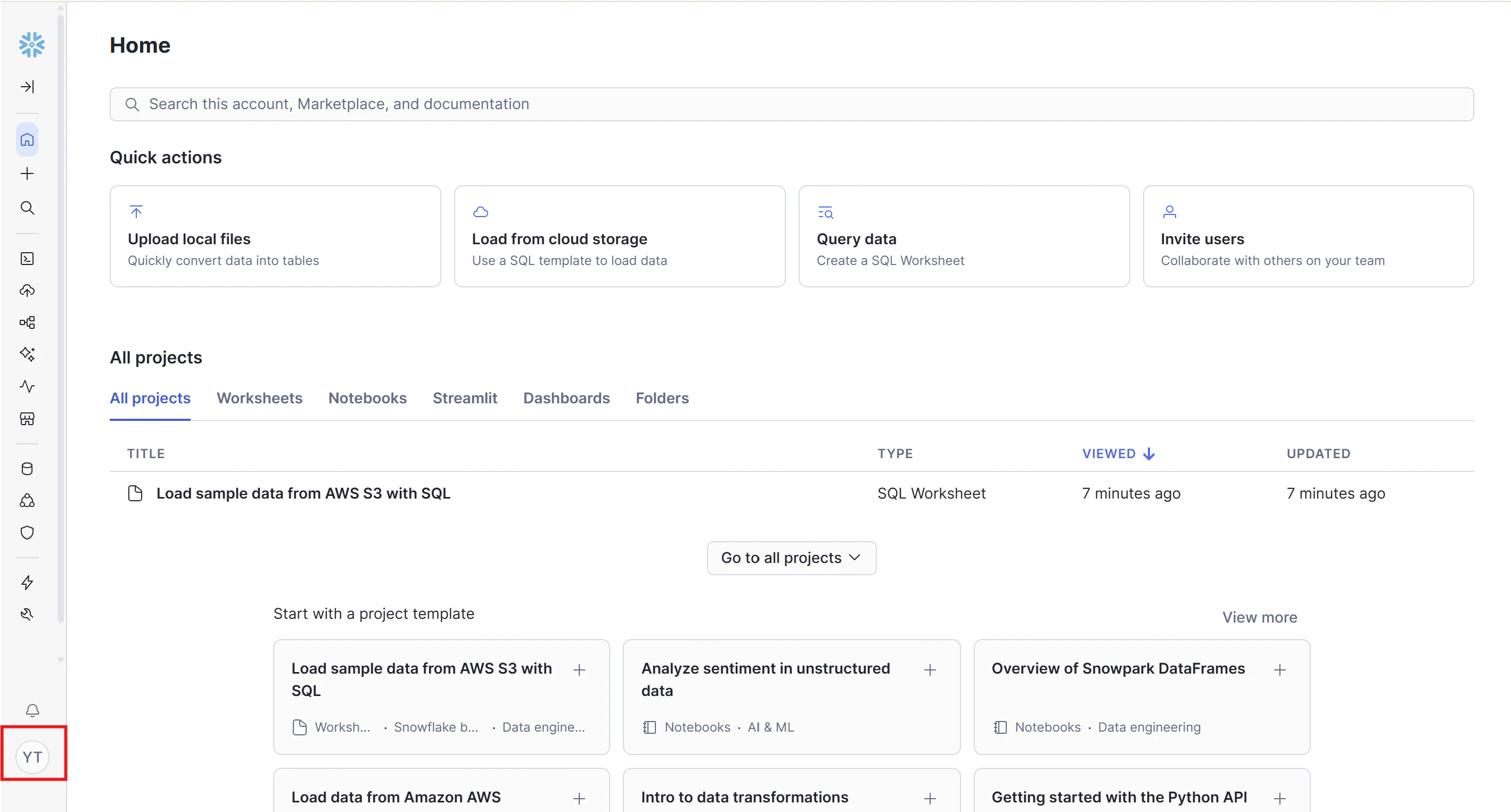Image resolution: width=1511 pixels, height=812 pixels.
Task: Click the worksheet file icon in the project row
Action: (135, 494)
